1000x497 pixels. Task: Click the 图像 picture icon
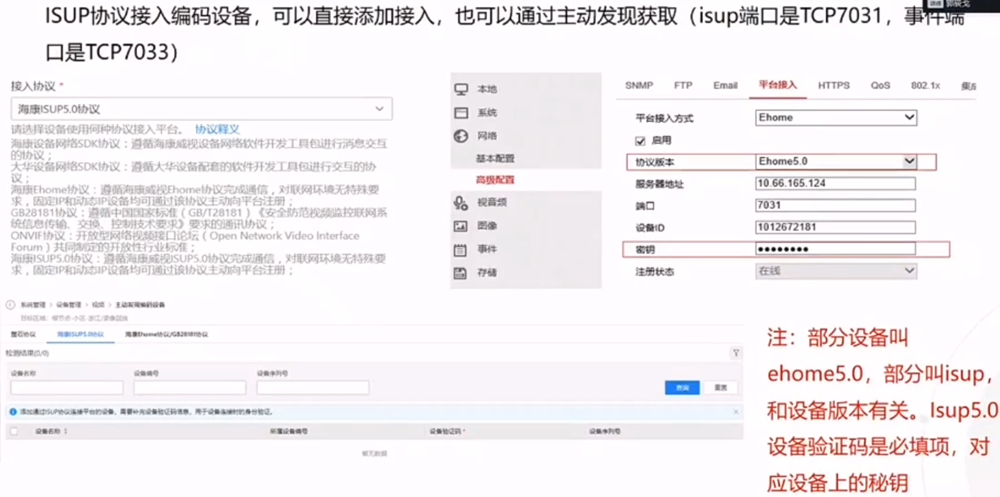tap(460, 226)
